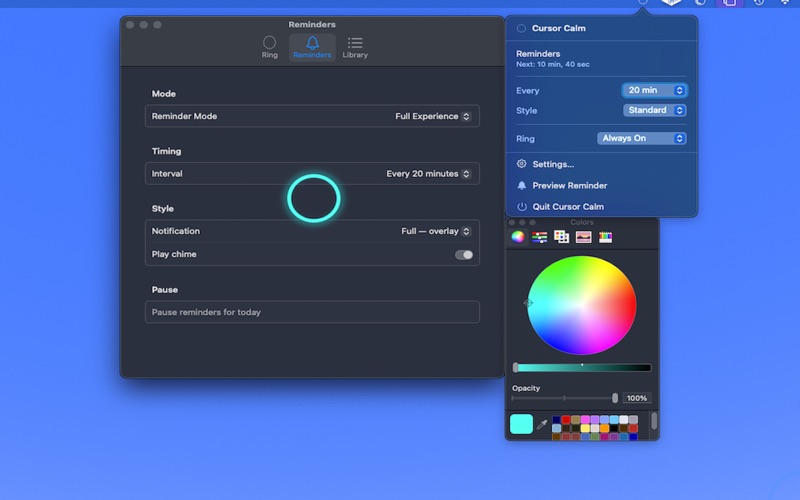The image size is (800, 500).
Task: Click the 'Reminders' heading in the popover
Action: tap(538, 54)
